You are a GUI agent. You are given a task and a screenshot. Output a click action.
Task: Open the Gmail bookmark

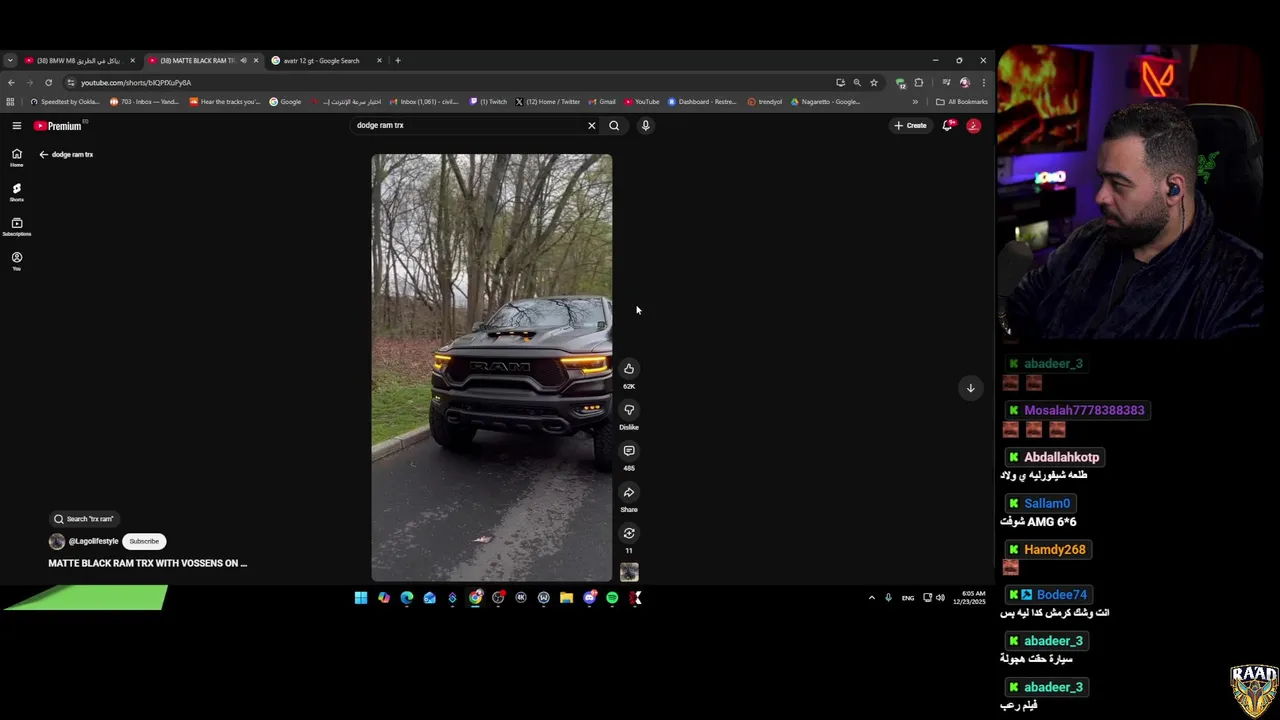pos(602,101)
